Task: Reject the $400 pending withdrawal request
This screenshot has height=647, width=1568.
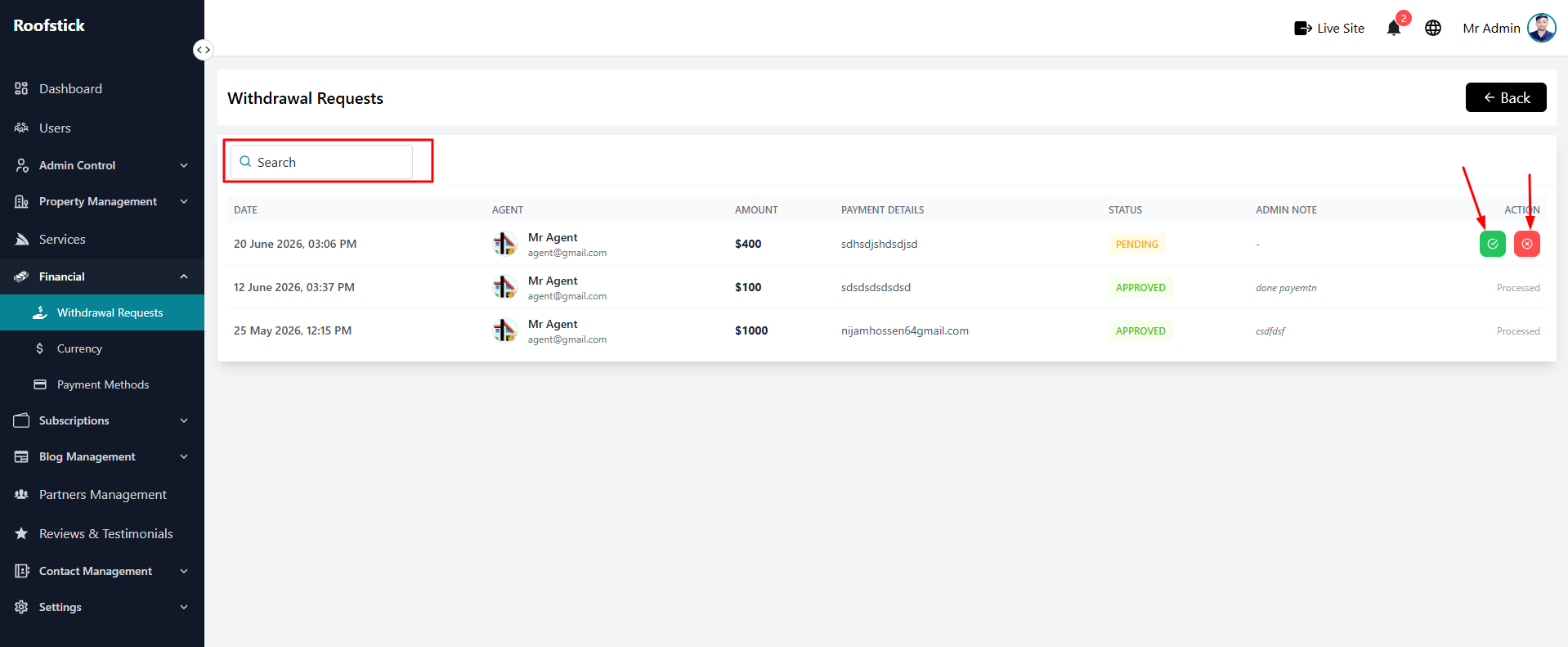Action: (1526, 244)
